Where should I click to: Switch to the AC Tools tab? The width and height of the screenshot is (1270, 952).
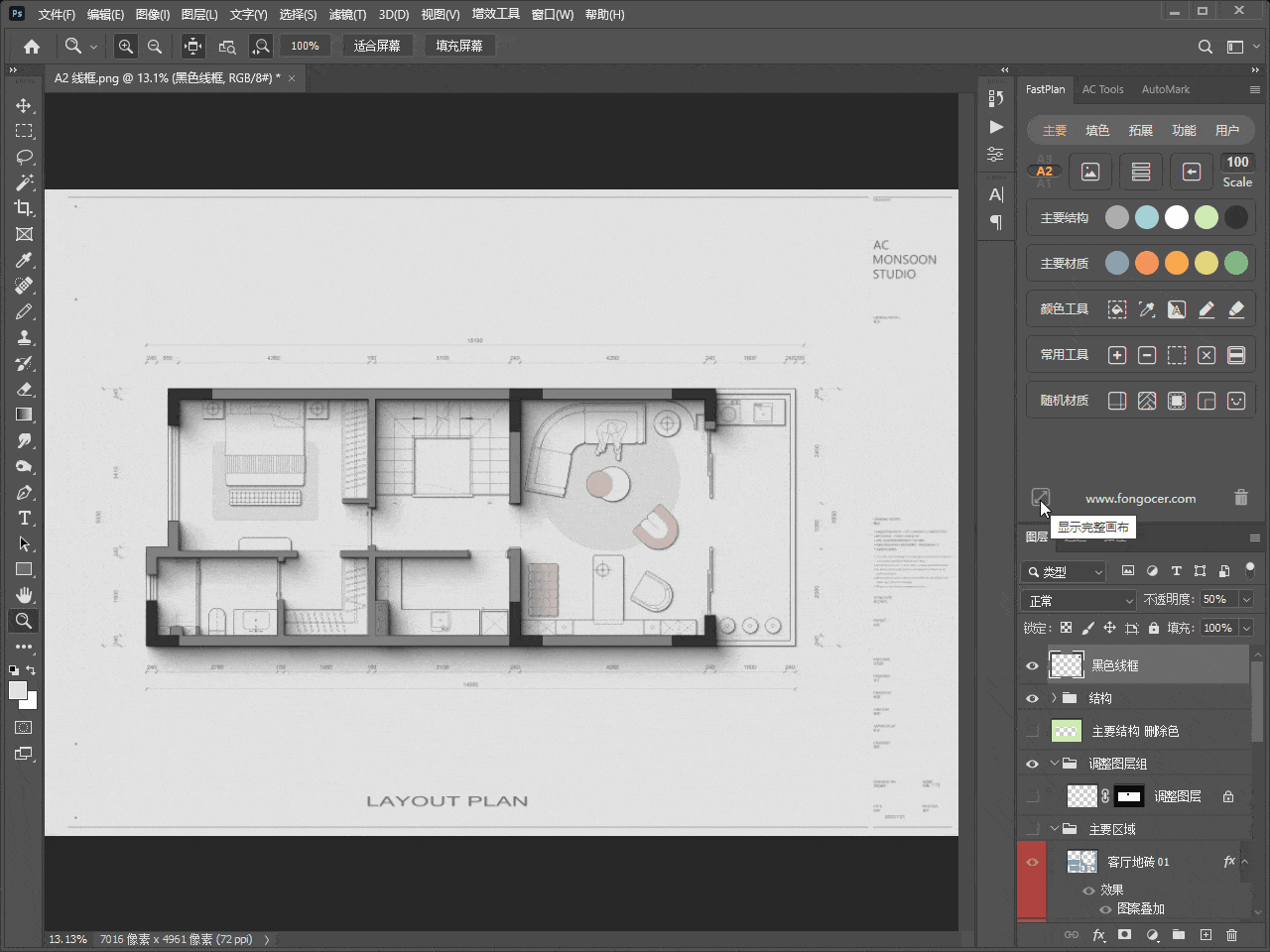pos(1102,89)
